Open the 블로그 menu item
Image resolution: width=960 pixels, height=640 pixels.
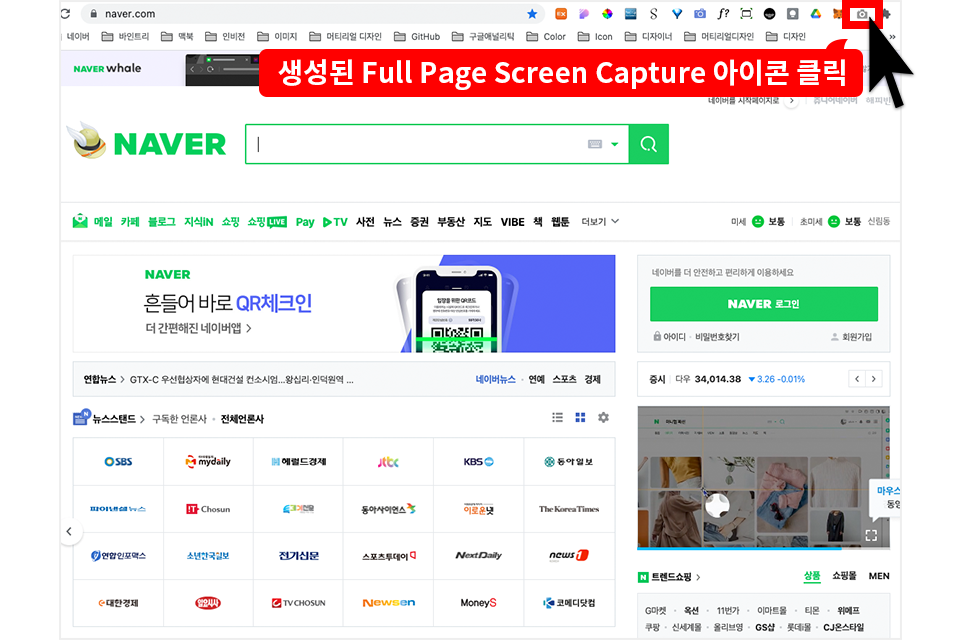[x=162, y=222]
